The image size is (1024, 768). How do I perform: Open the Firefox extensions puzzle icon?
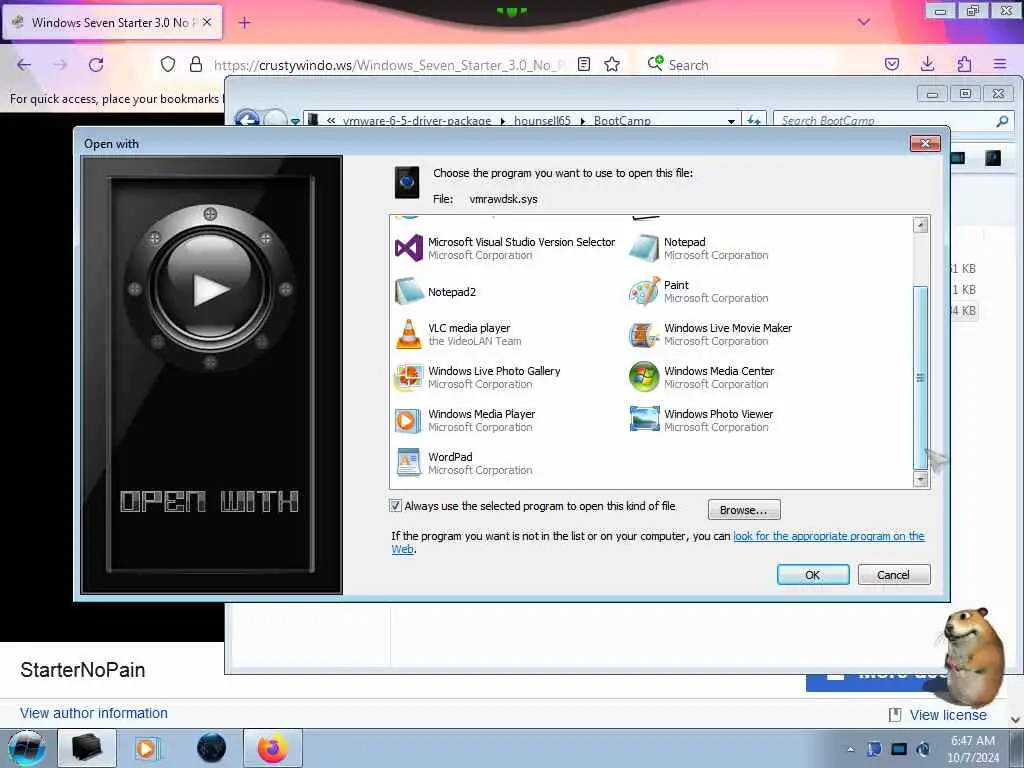point(964,64)
